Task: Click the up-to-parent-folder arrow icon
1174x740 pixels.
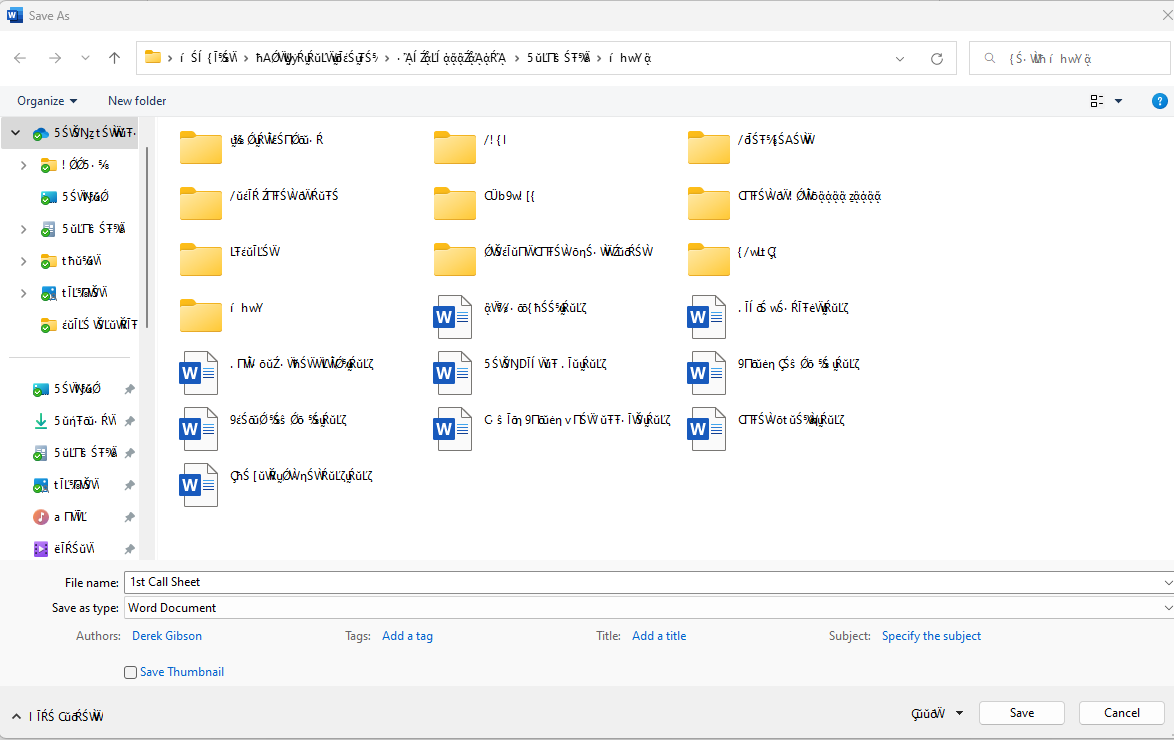Action: 114,58
